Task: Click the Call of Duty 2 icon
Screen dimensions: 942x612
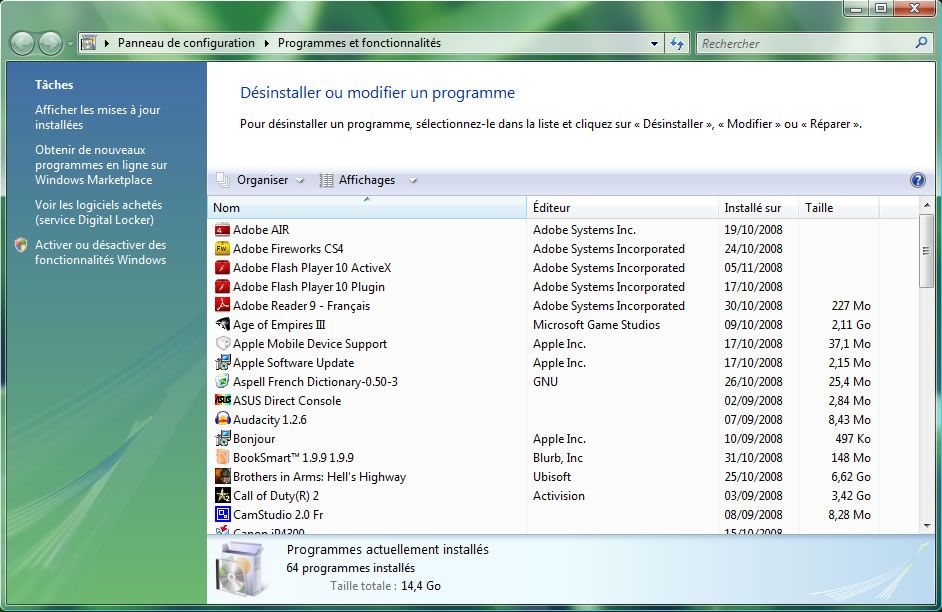Action: [222, 495]
